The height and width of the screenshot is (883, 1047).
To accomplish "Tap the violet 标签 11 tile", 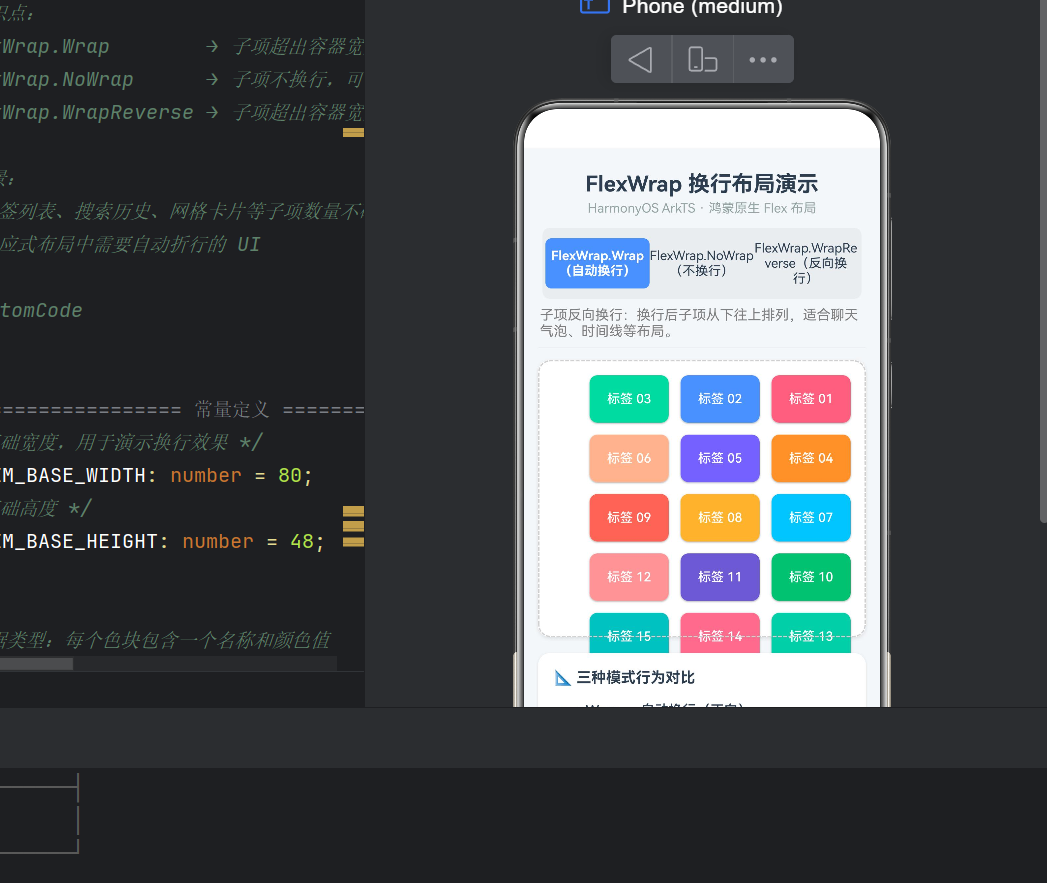I will click(x=720, y=577).
